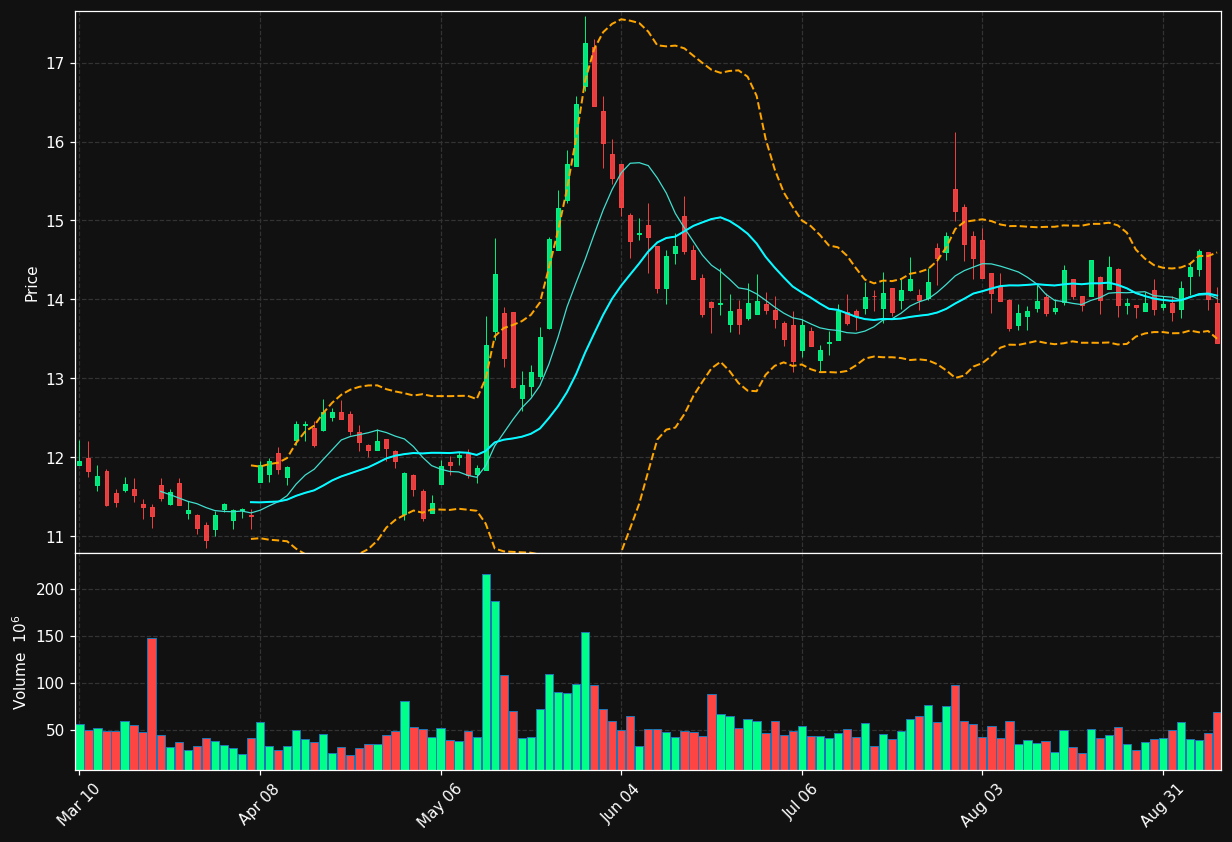Select the tallest red volume bar in March

coord(151,704)
